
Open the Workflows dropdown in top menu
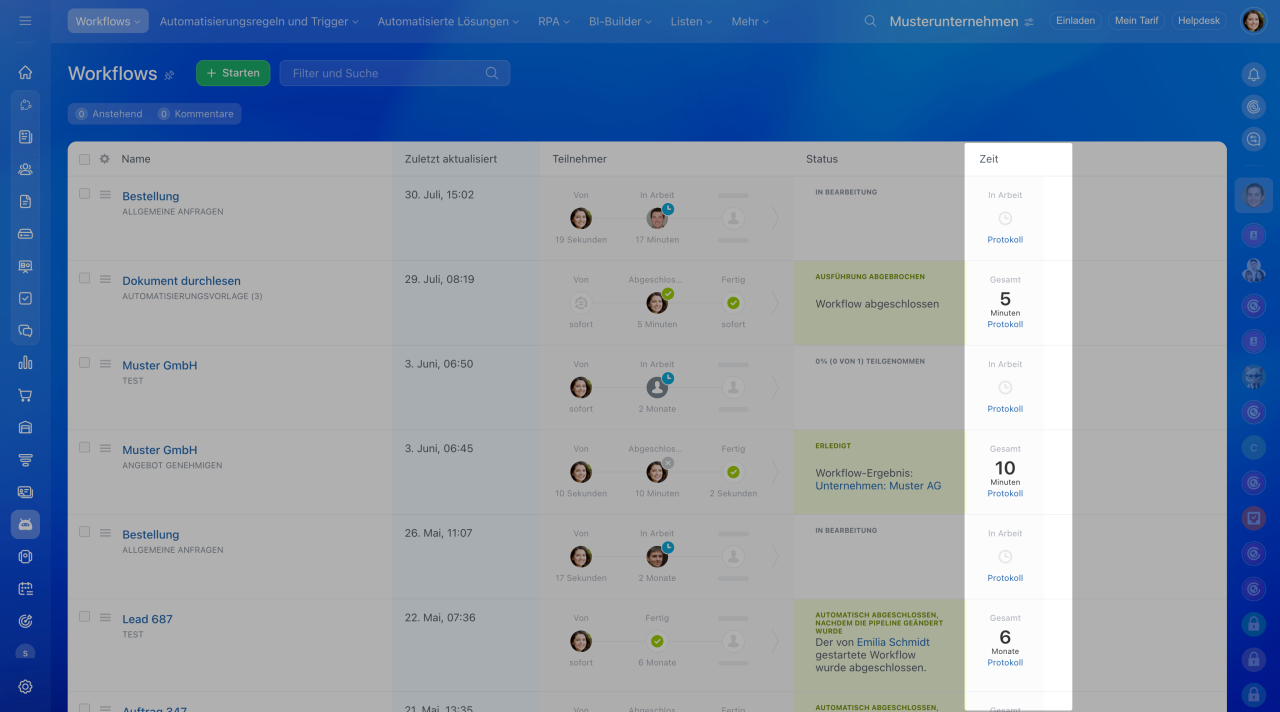click(108, 21)
